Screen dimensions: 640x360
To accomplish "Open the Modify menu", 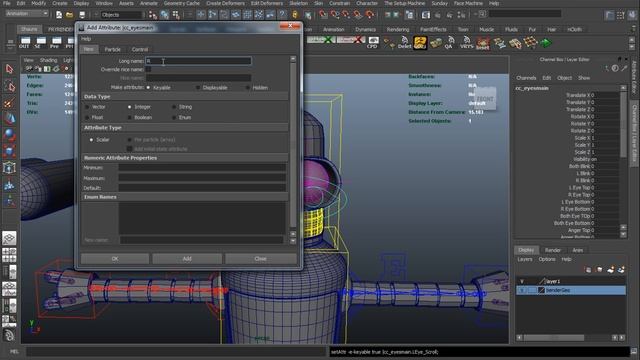I will click(39, 3).
